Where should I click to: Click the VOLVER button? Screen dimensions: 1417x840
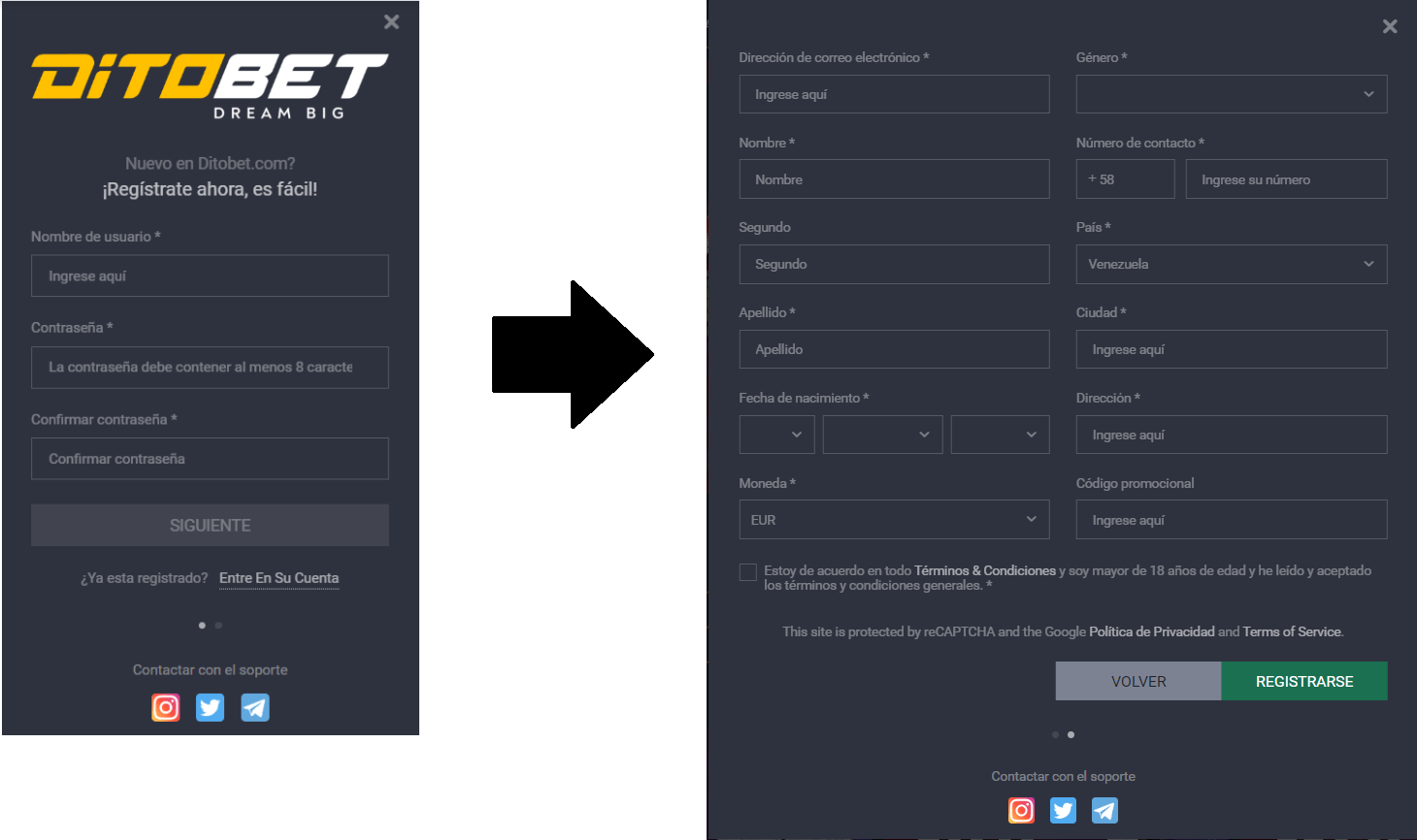(1138, 681)
